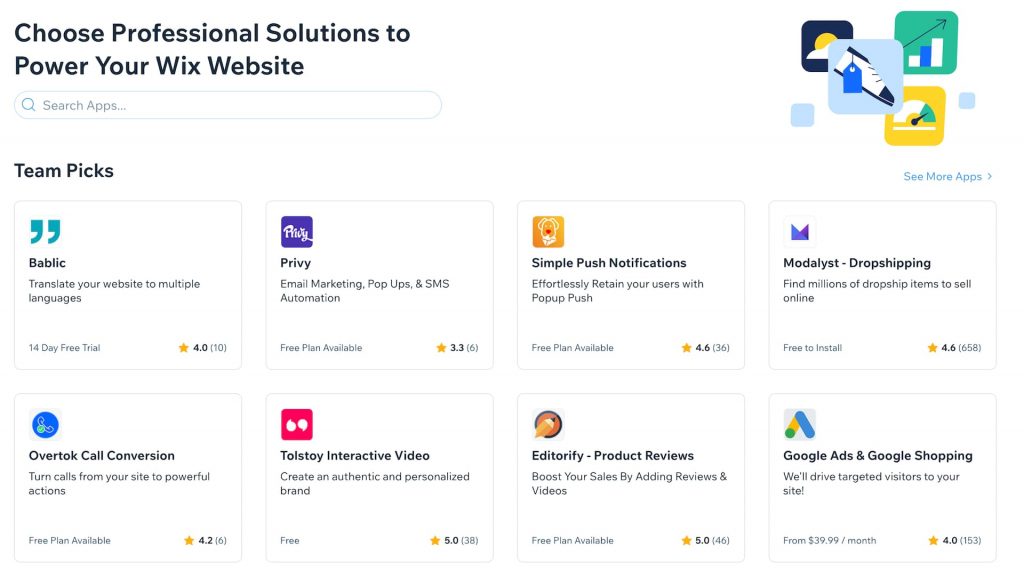This screenshot has width=1024, height=586.
Task: Click the Bablic quotation marks icon
Action: [x=45, y=232]
